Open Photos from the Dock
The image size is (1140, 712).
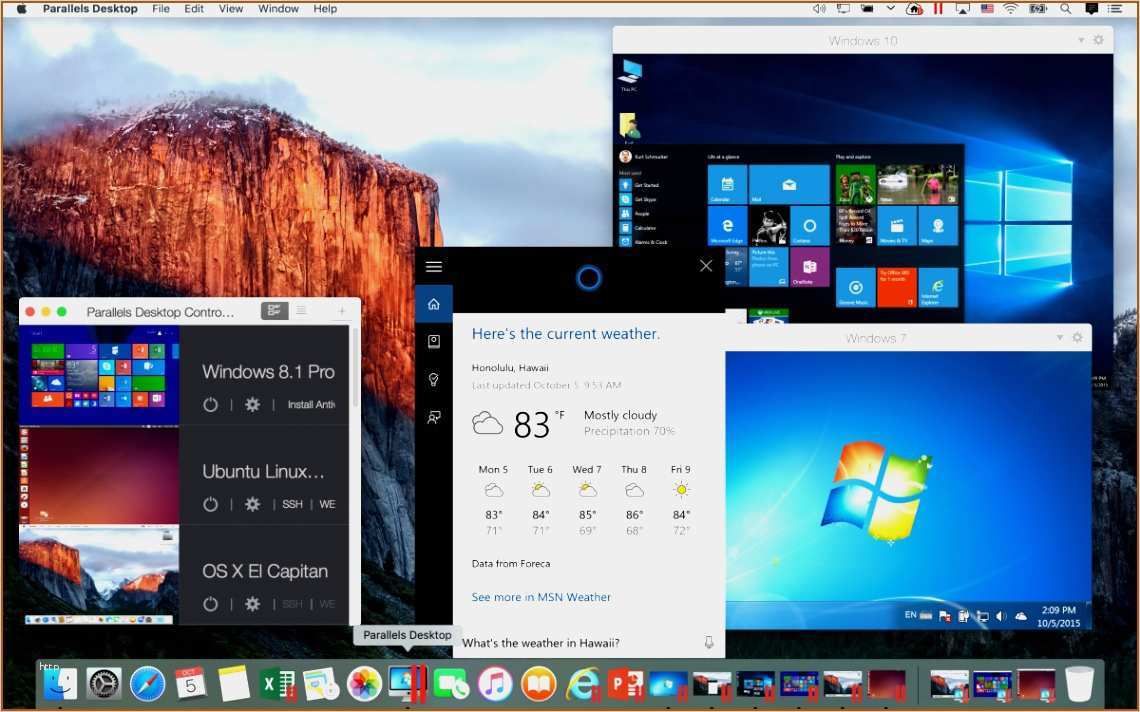[x=364, y=684]
